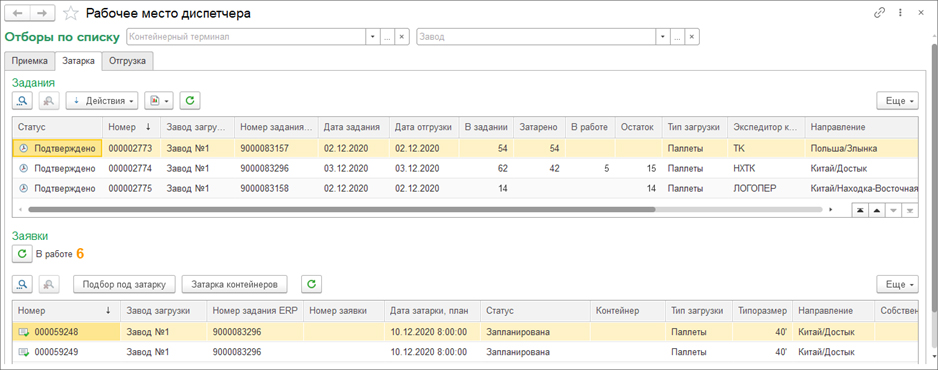Click status icon of task 000002775
Viewport: 938px width, 370px height.
pos(24,188)
